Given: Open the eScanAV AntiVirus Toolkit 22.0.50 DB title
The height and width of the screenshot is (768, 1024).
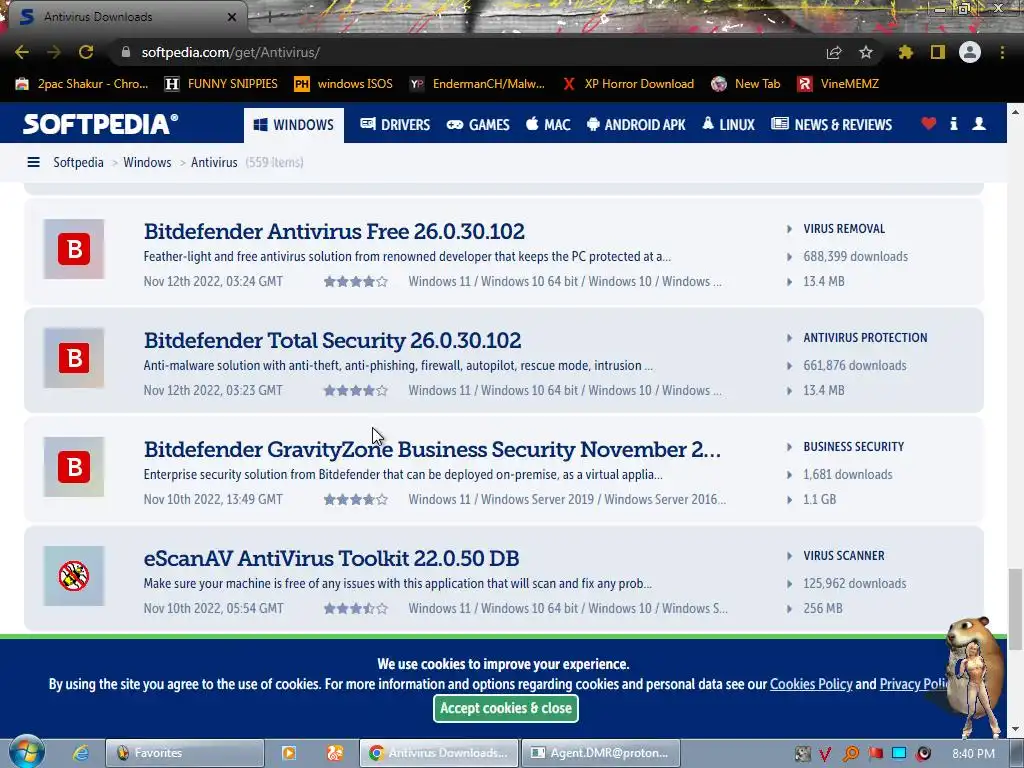Looking at the screenshot, I should 331,558.
